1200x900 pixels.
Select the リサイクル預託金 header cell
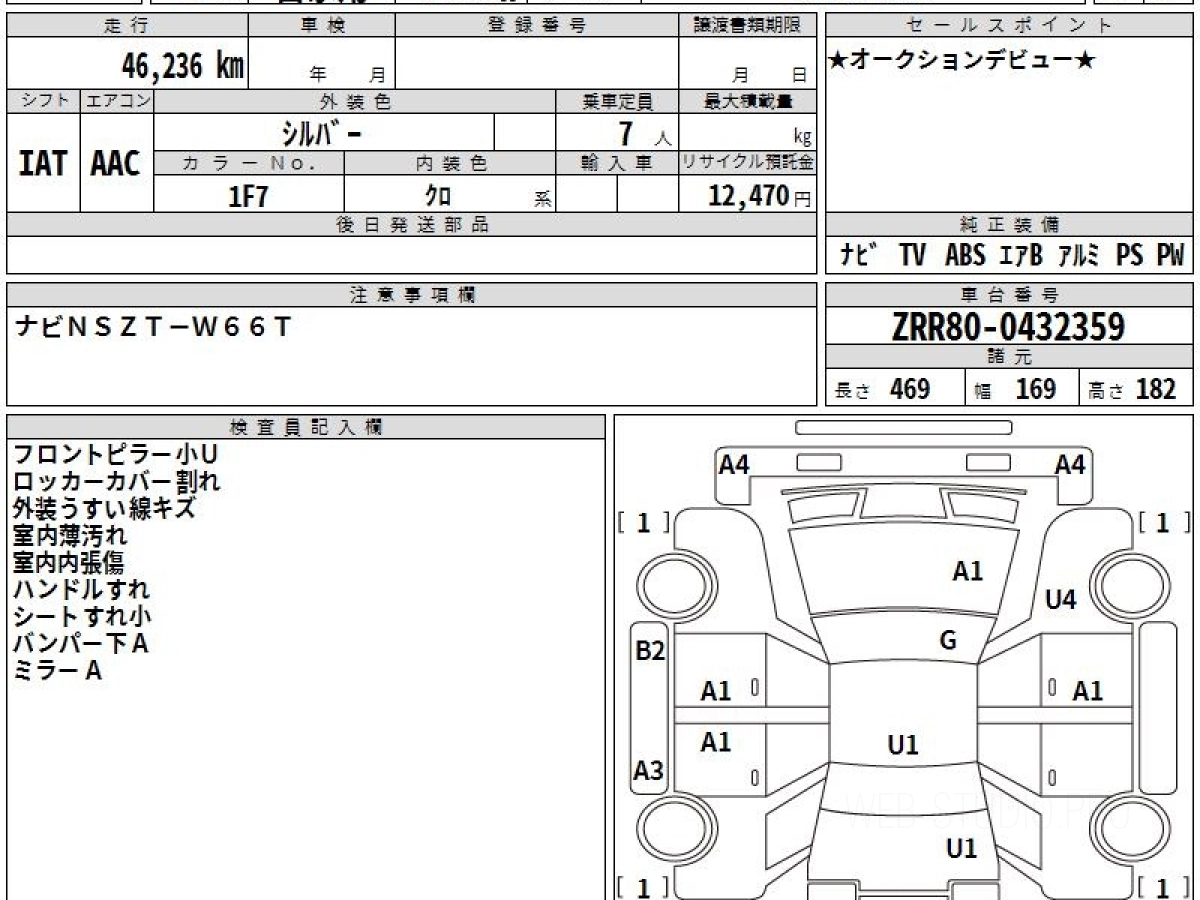[747, 163]
